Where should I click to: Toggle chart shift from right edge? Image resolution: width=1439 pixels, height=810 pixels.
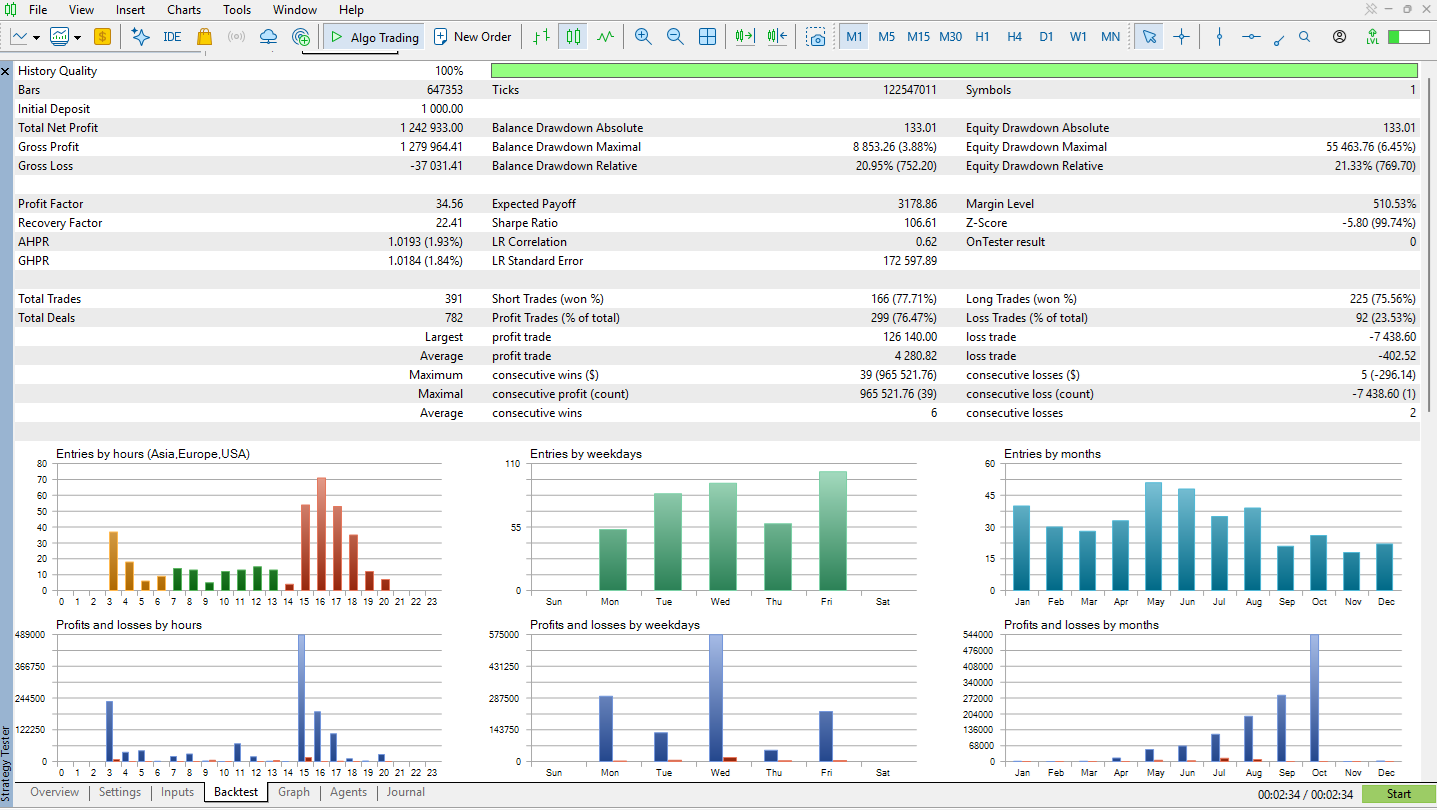coord(777,37)
